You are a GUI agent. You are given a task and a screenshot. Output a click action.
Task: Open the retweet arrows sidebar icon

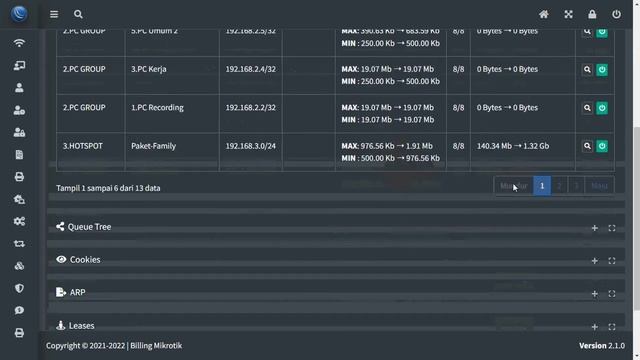point(19,244)
